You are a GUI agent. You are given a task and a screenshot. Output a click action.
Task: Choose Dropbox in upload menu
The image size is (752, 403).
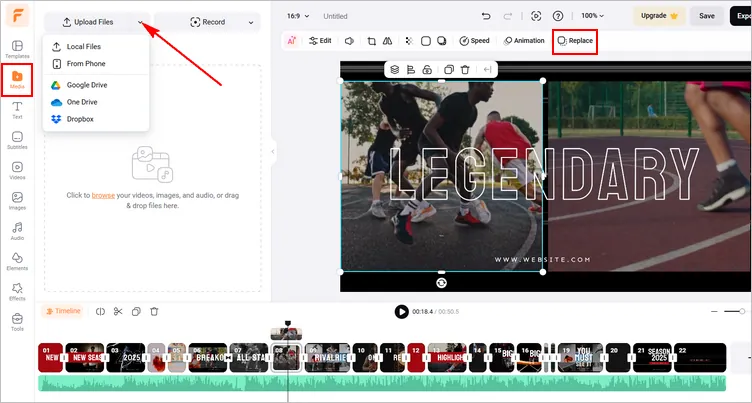click(x=96, y=119)
